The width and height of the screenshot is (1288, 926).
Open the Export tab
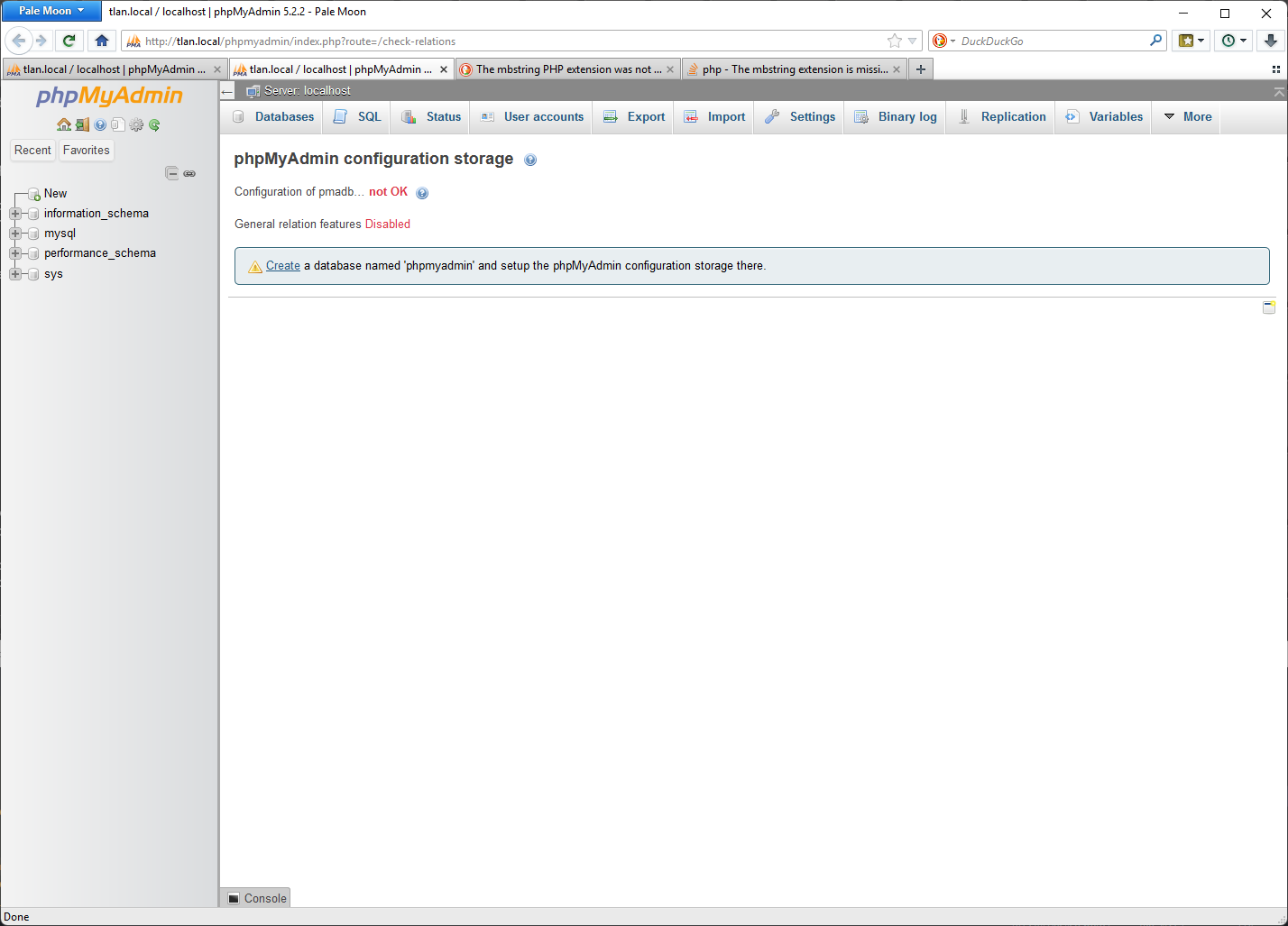coord(634,117)
